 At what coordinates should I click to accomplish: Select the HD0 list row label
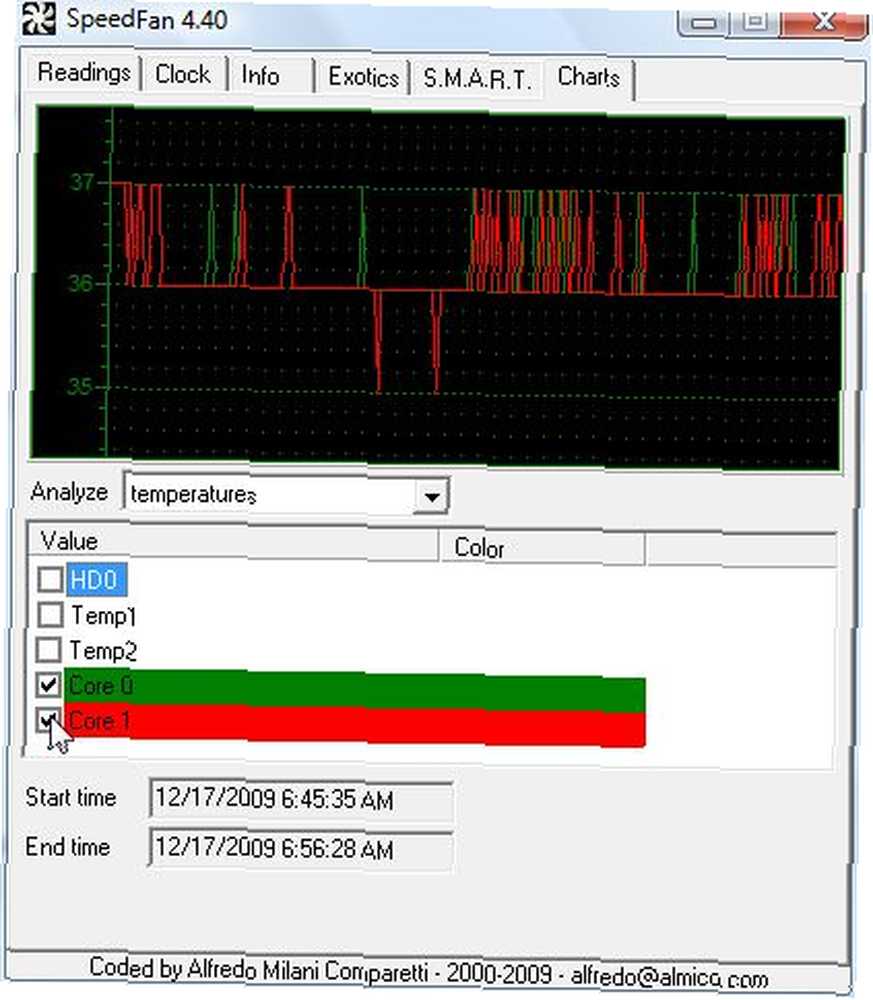95,580
